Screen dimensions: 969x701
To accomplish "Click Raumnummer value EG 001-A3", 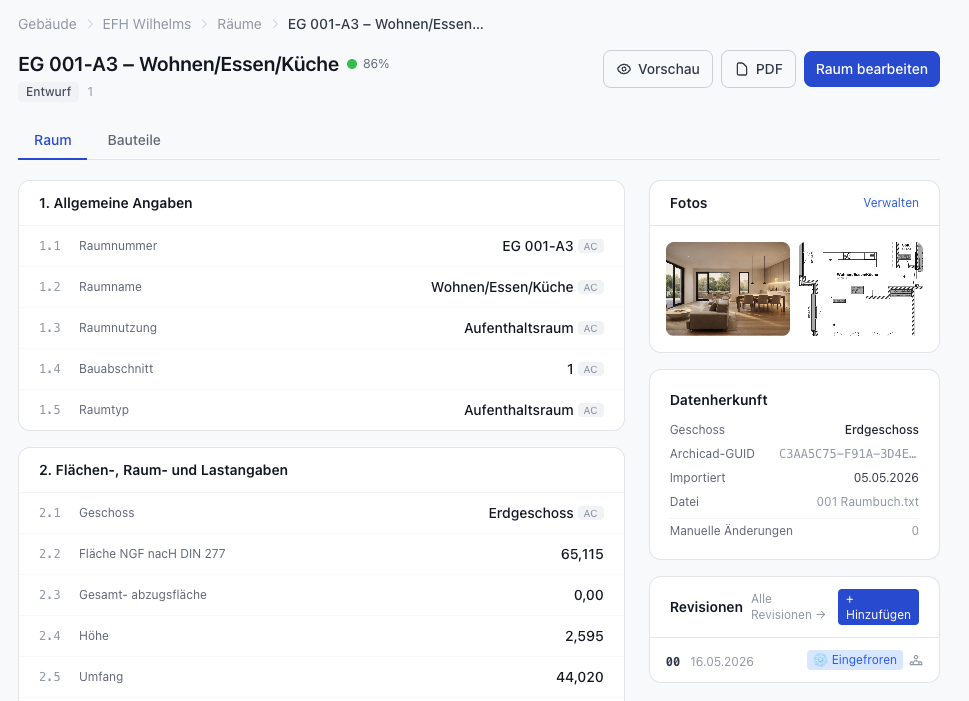I will 538,246.
